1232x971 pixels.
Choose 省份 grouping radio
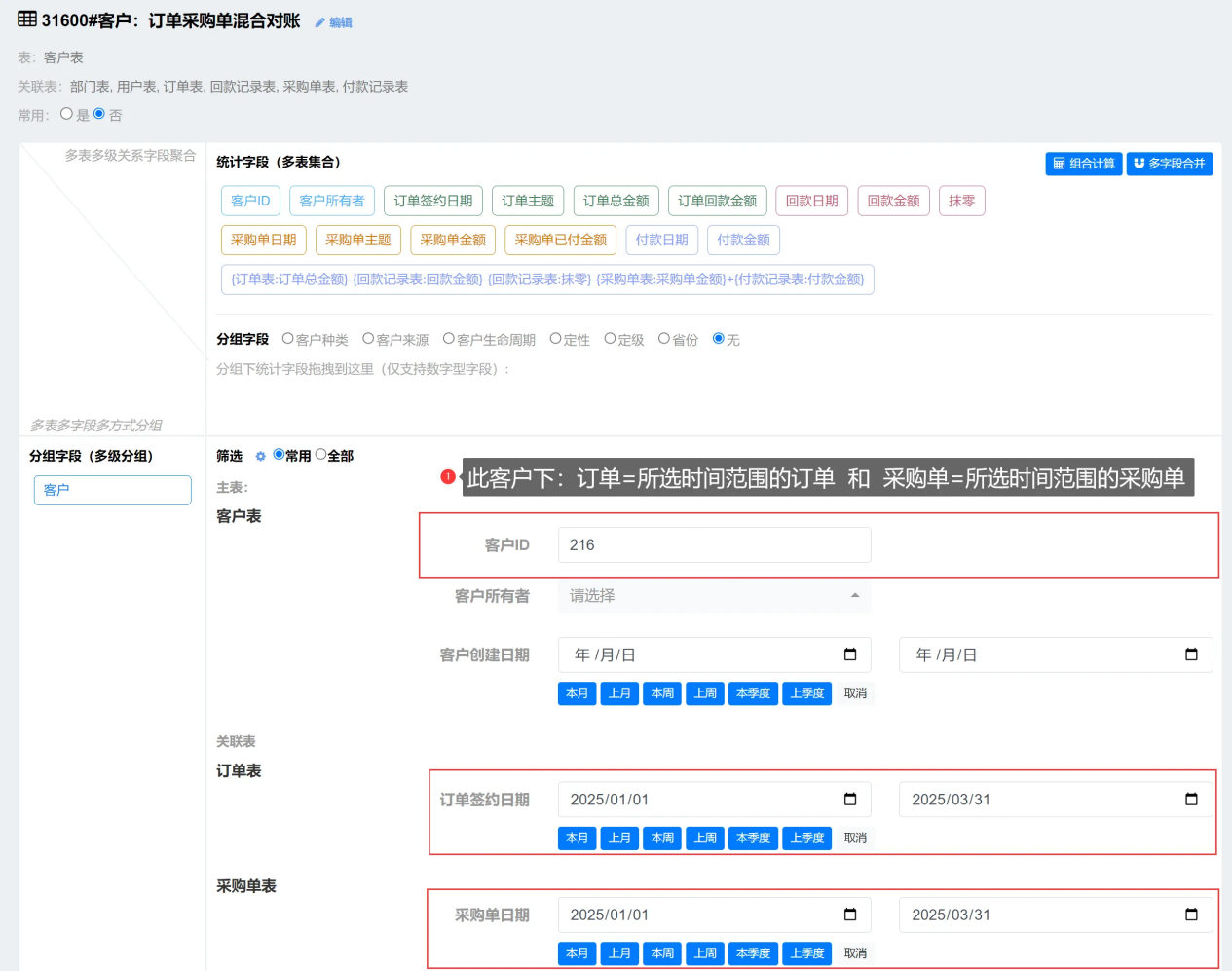click(664, 339)
